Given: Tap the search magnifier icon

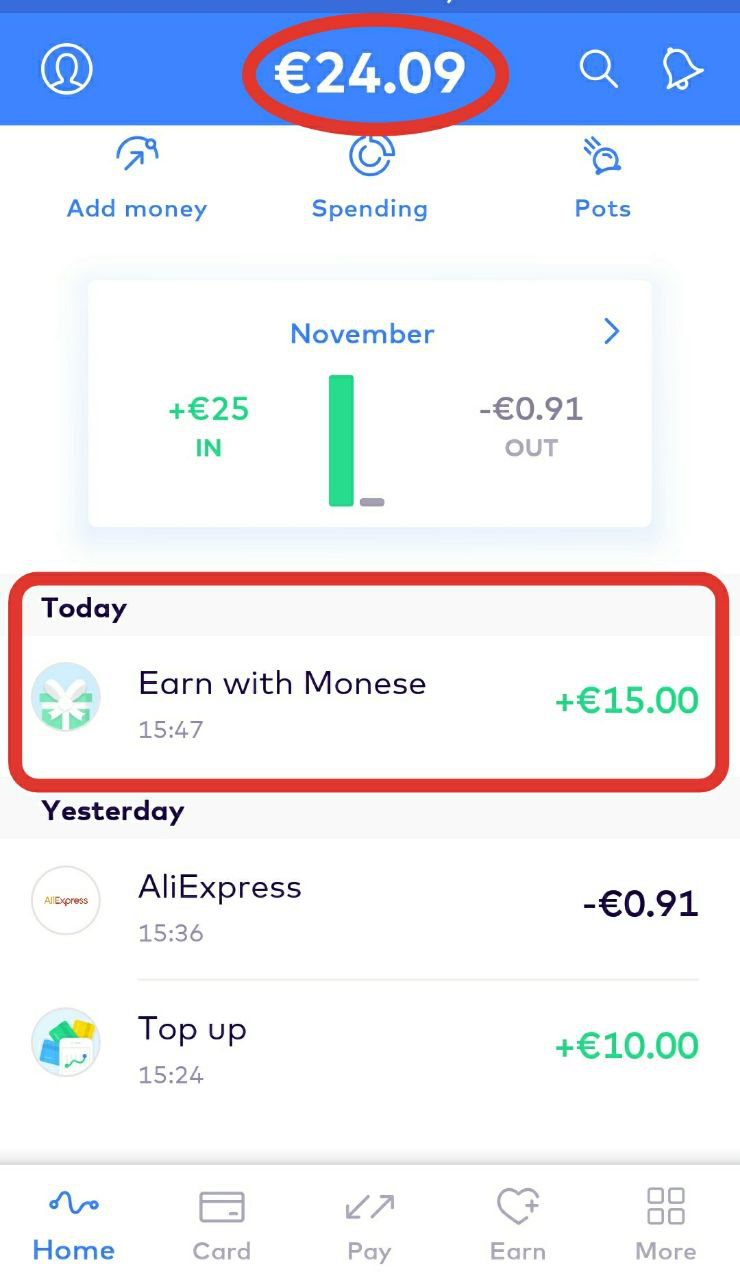Looking at the screenshot, I should click(598, 70).
